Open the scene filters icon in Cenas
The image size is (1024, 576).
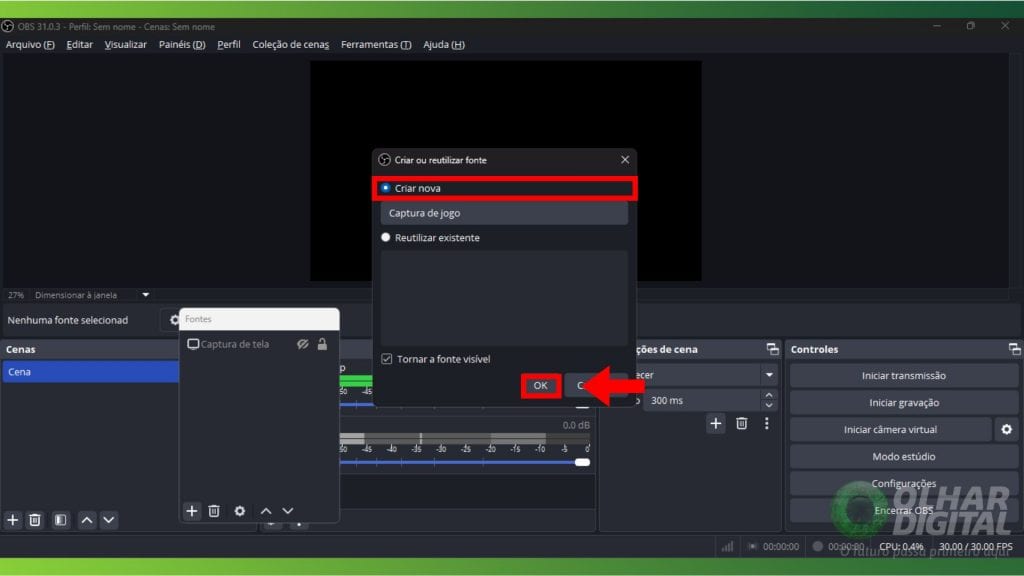60,520
